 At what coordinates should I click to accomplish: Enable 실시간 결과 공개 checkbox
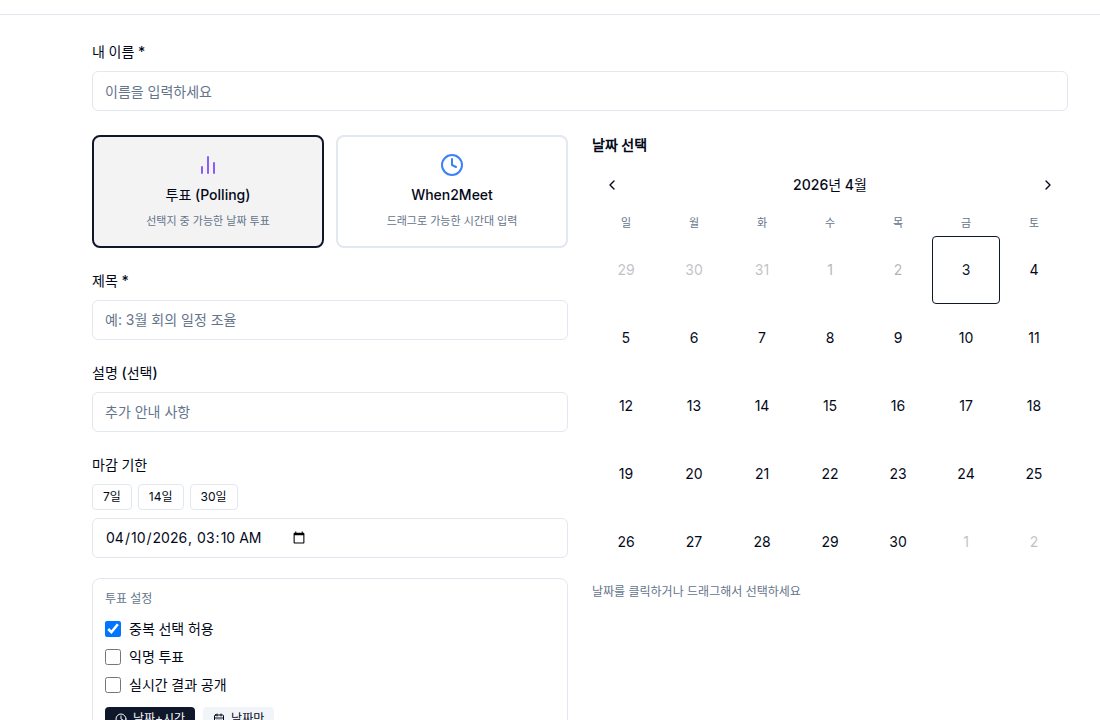tap(112, 685)
